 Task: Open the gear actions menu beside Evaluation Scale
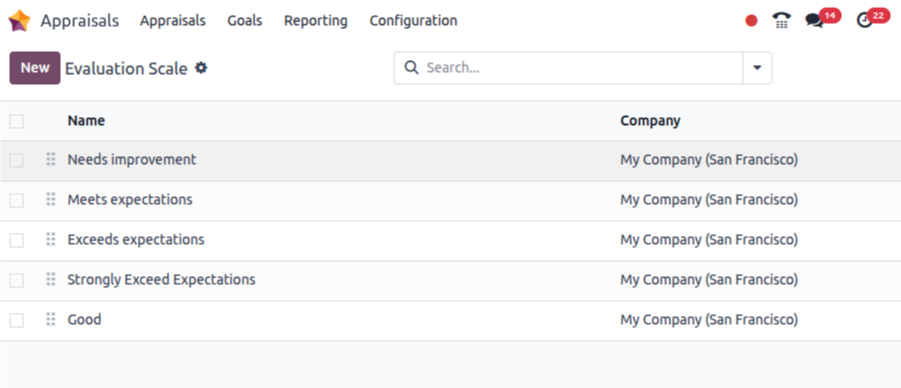point(201,68)
